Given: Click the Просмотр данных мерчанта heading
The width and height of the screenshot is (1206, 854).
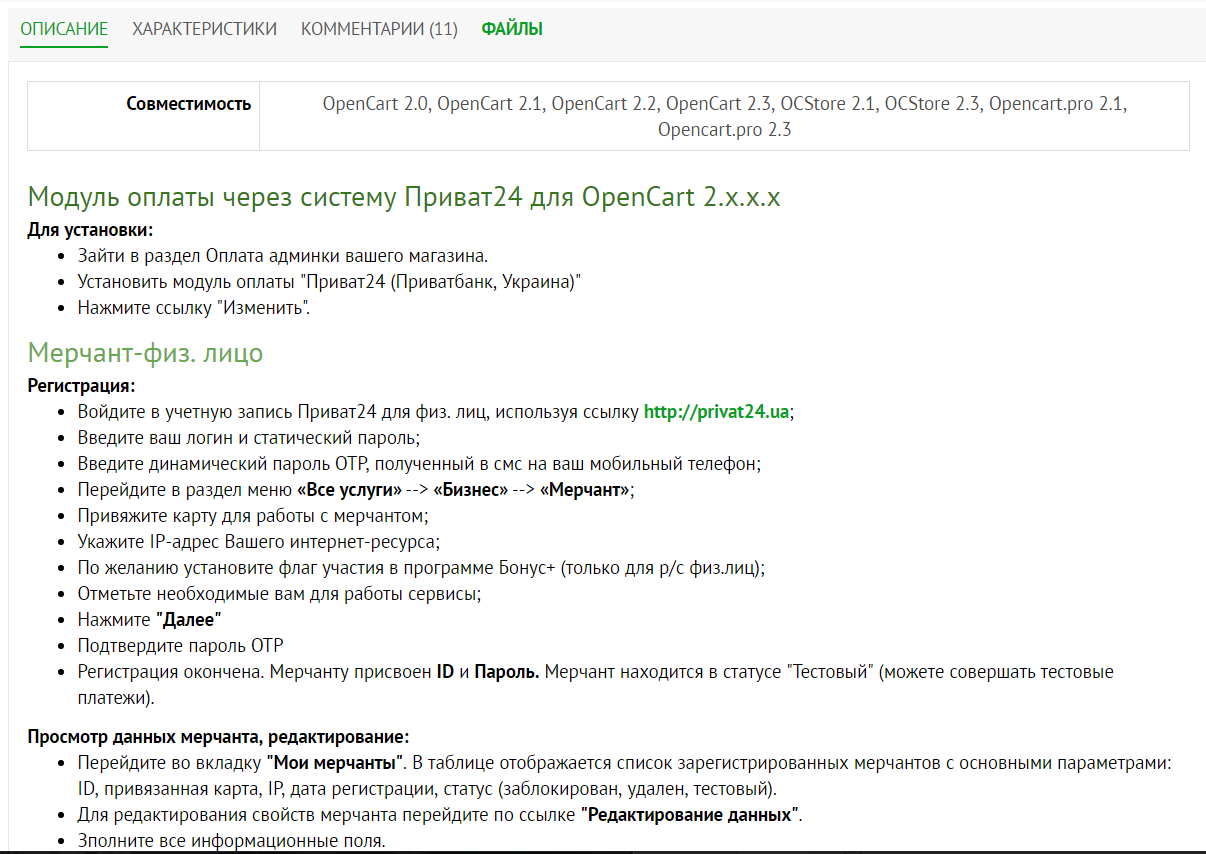Looking at the screenshot, I should point(218,736).
